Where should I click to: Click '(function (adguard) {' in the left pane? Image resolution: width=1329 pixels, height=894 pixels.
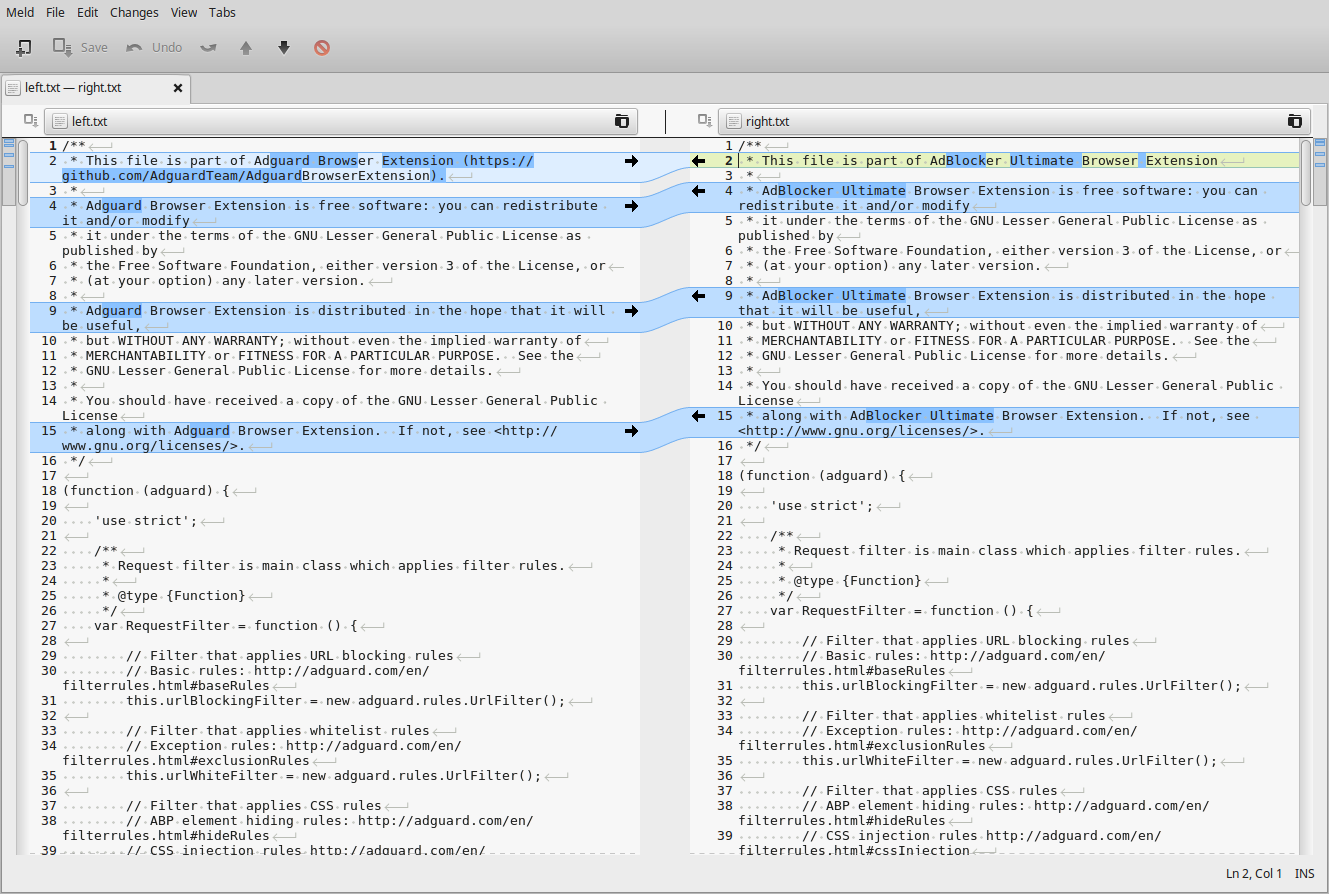click(146, 491)
